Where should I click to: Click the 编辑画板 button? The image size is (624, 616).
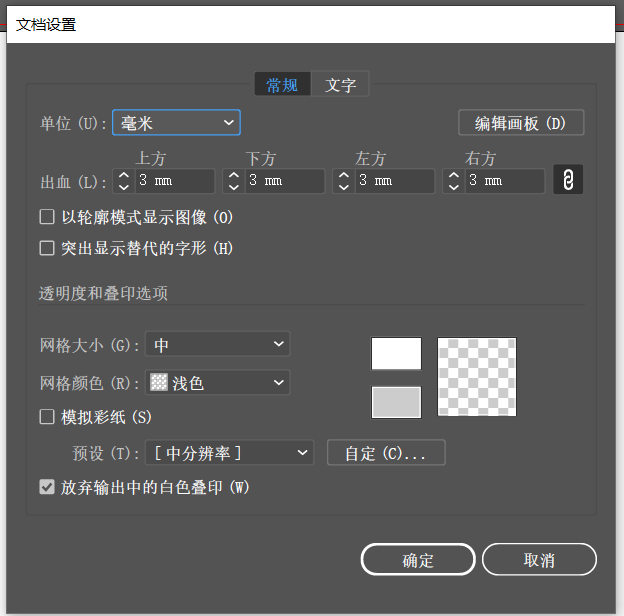(520, 123)
